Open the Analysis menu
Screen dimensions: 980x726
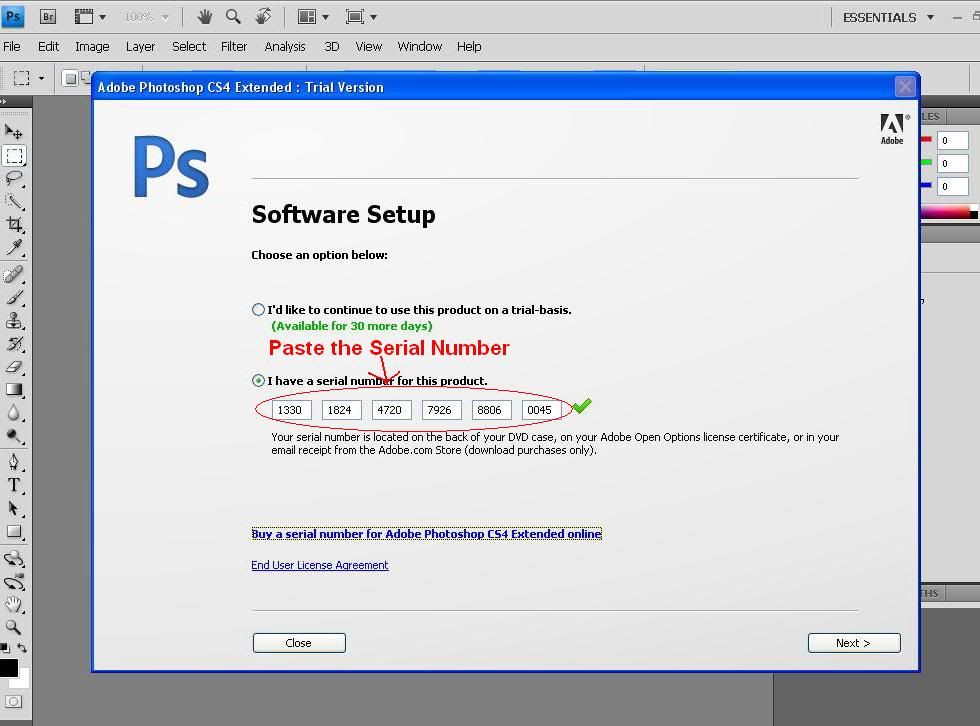pyautogui.click(x=285, y=46)
